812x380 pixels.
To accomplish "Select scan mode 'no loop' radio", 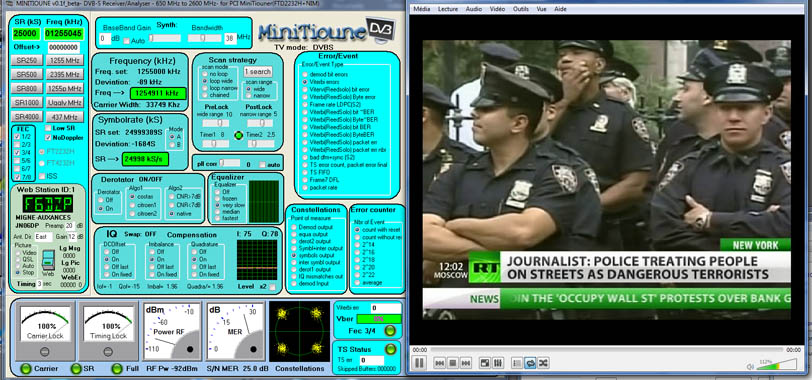I will 205,74.
